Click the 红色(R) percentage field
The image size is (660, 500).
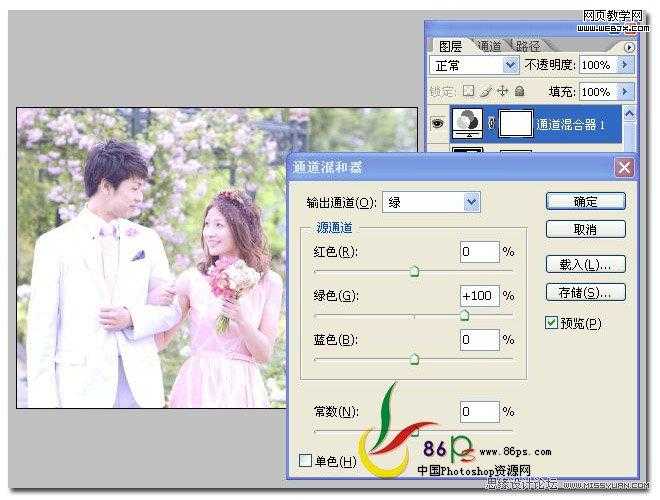tap(479, 252)
